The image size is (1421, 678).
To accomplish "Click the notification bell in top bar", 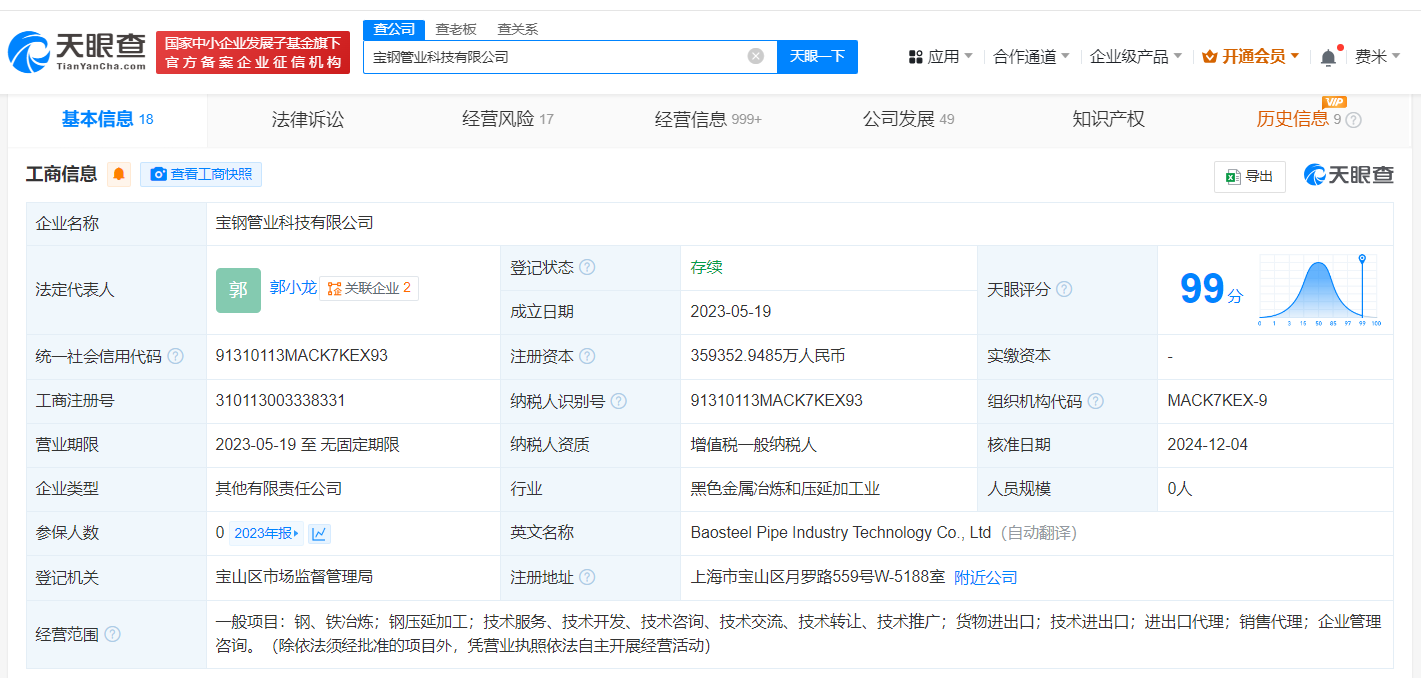I will (x=1328, y=57).
